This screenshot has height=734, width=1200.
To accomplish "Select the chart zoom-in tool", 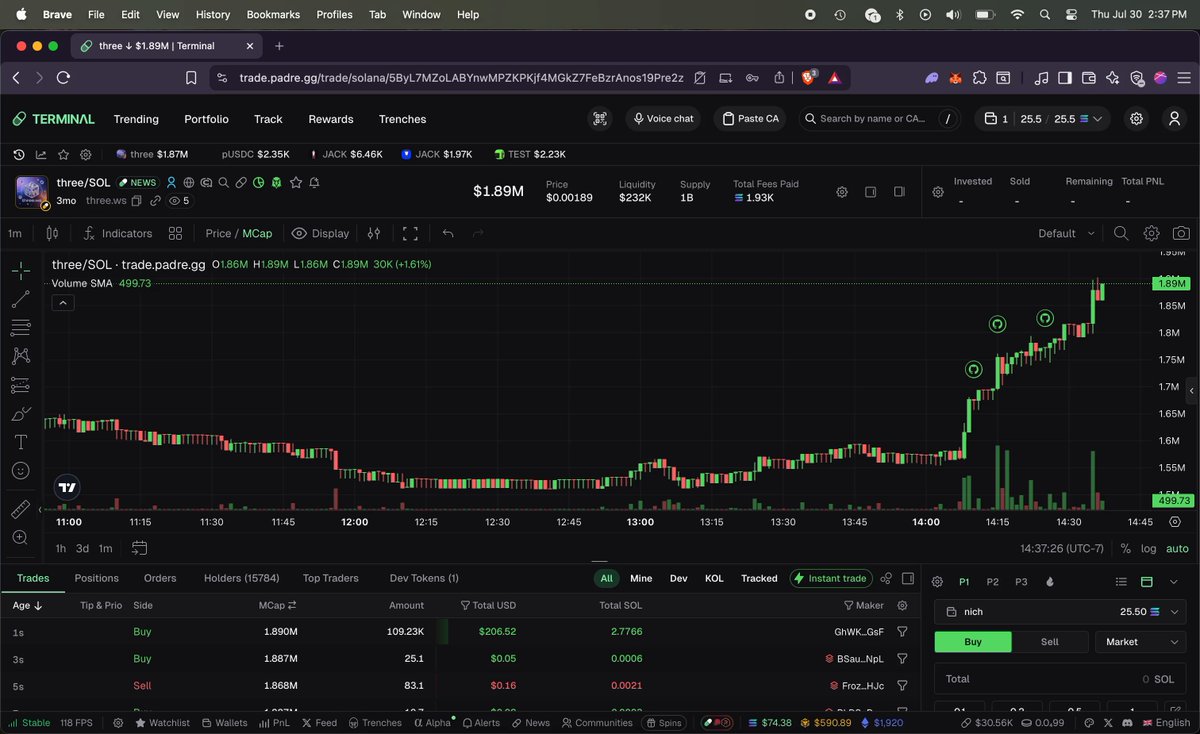I will (20, 538).
